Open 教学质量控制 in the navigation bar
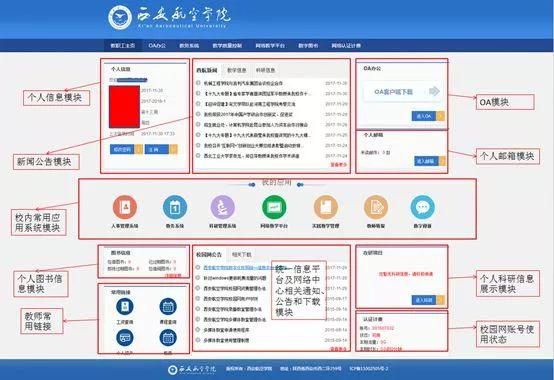The height and width of the screenshot is (380, 554). coord(227,46)
